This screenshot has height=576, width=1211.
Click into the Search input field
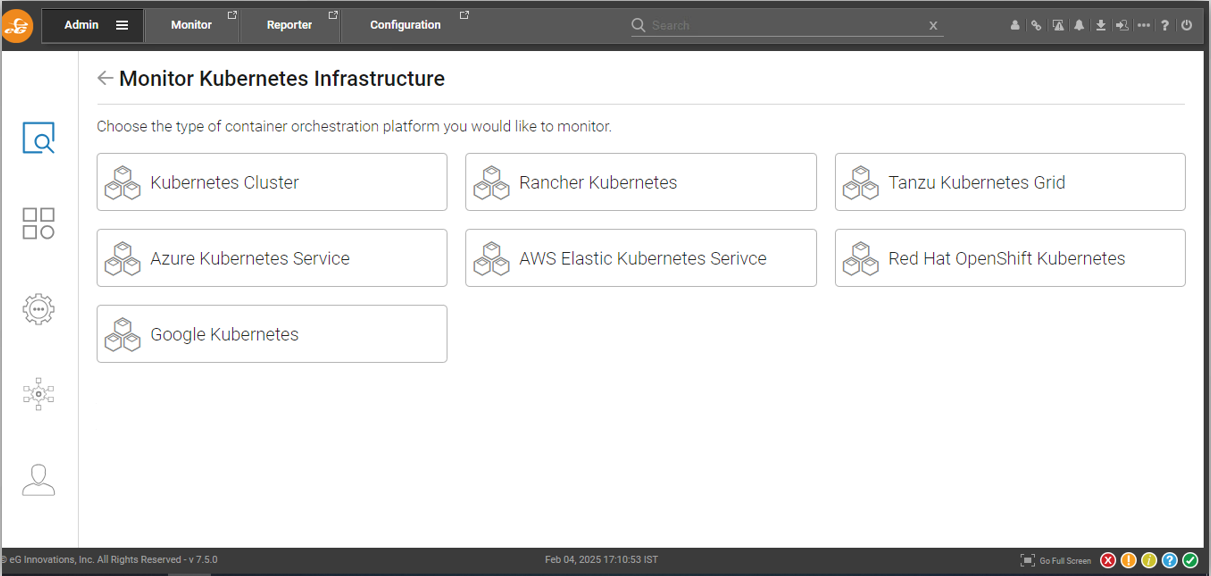(x=785, y=26)
